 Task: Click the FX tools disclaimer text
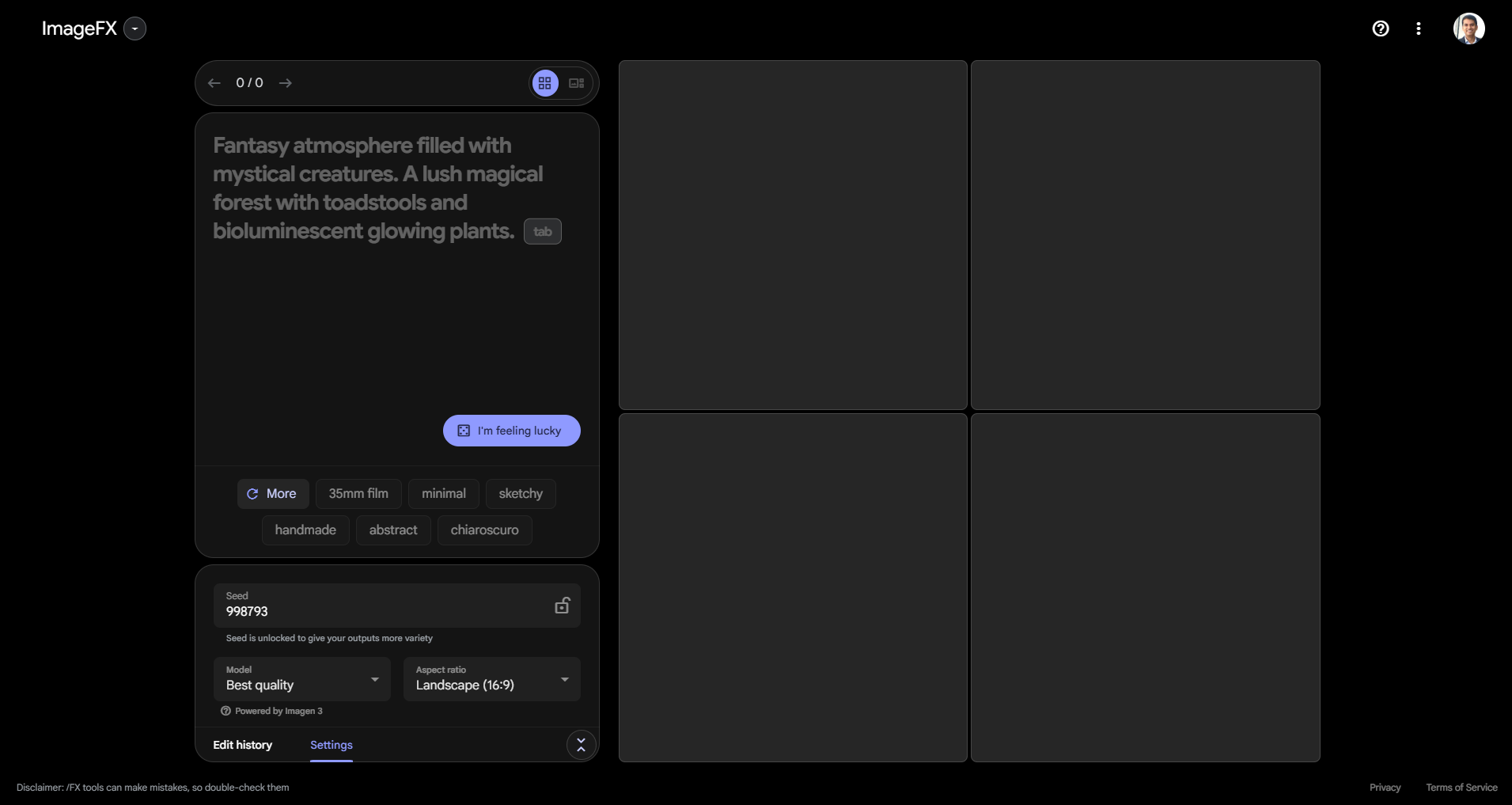(153, 788)
